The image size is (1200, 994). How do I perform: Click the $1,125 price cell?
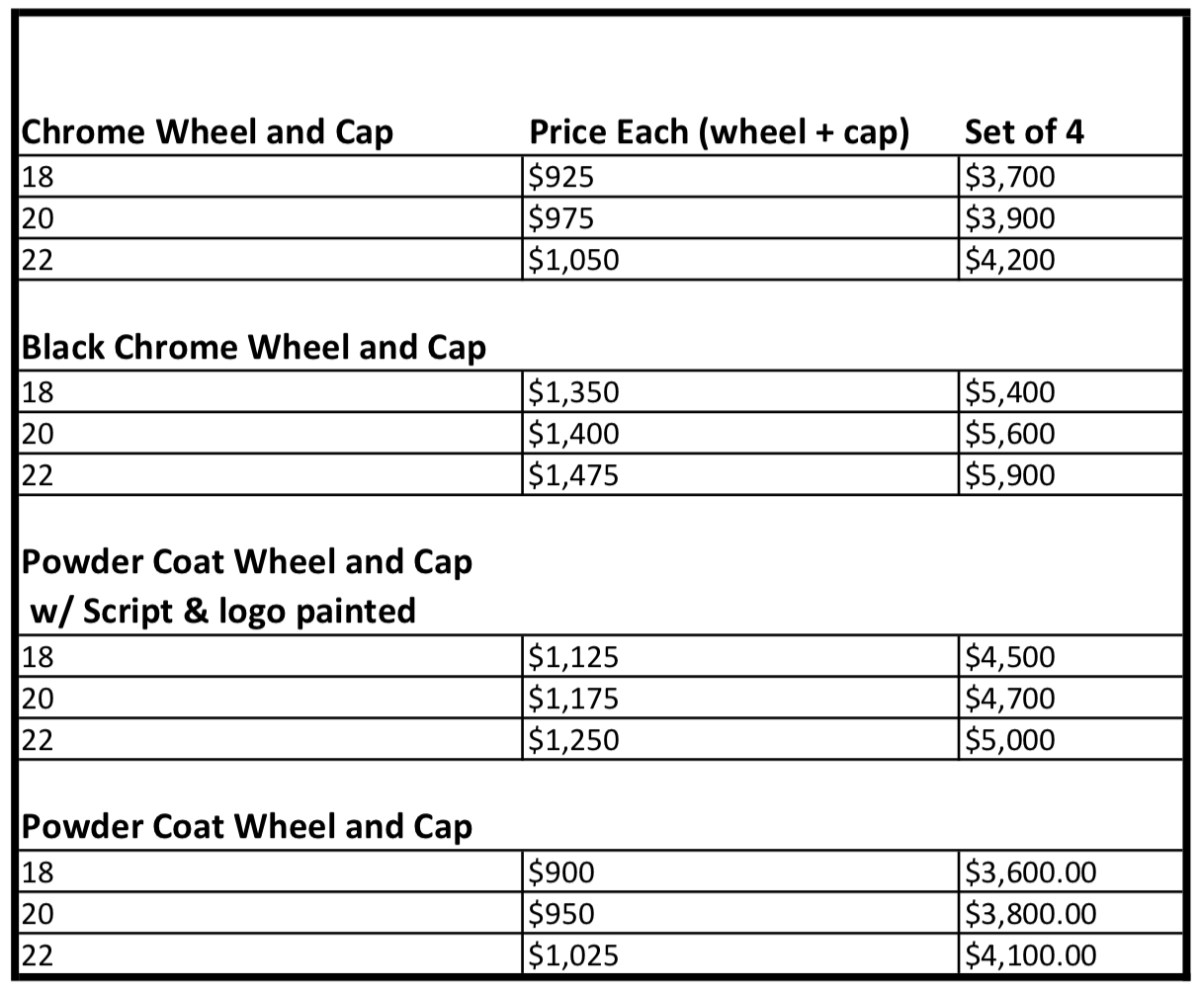574,657
